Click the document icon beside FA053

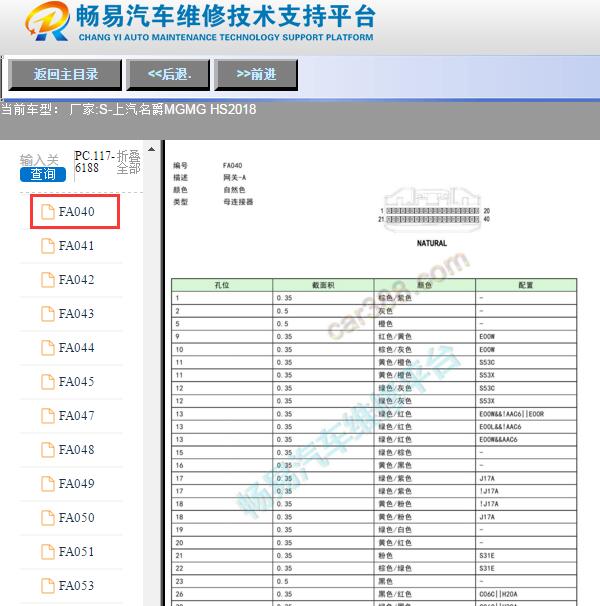(x=48, y=586)
